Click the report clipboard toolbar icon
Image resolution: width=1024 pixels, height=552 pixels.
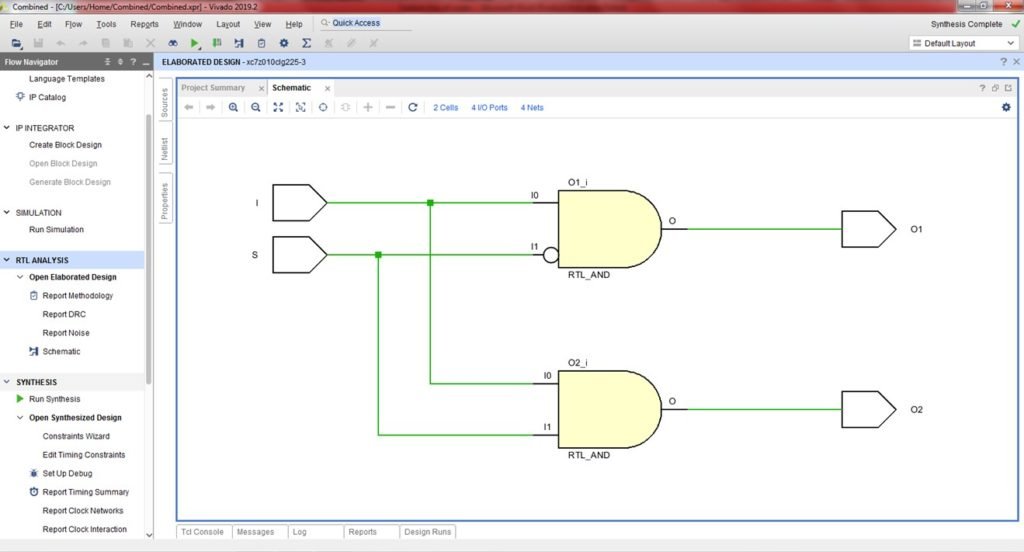(x=261, y=43)
